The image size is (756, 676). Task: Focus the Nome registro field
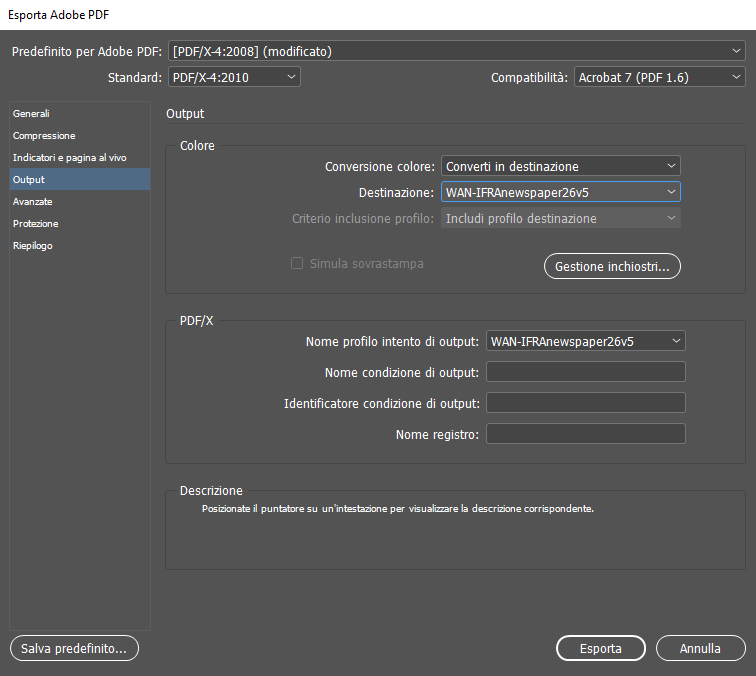click(x=586, y=434)
